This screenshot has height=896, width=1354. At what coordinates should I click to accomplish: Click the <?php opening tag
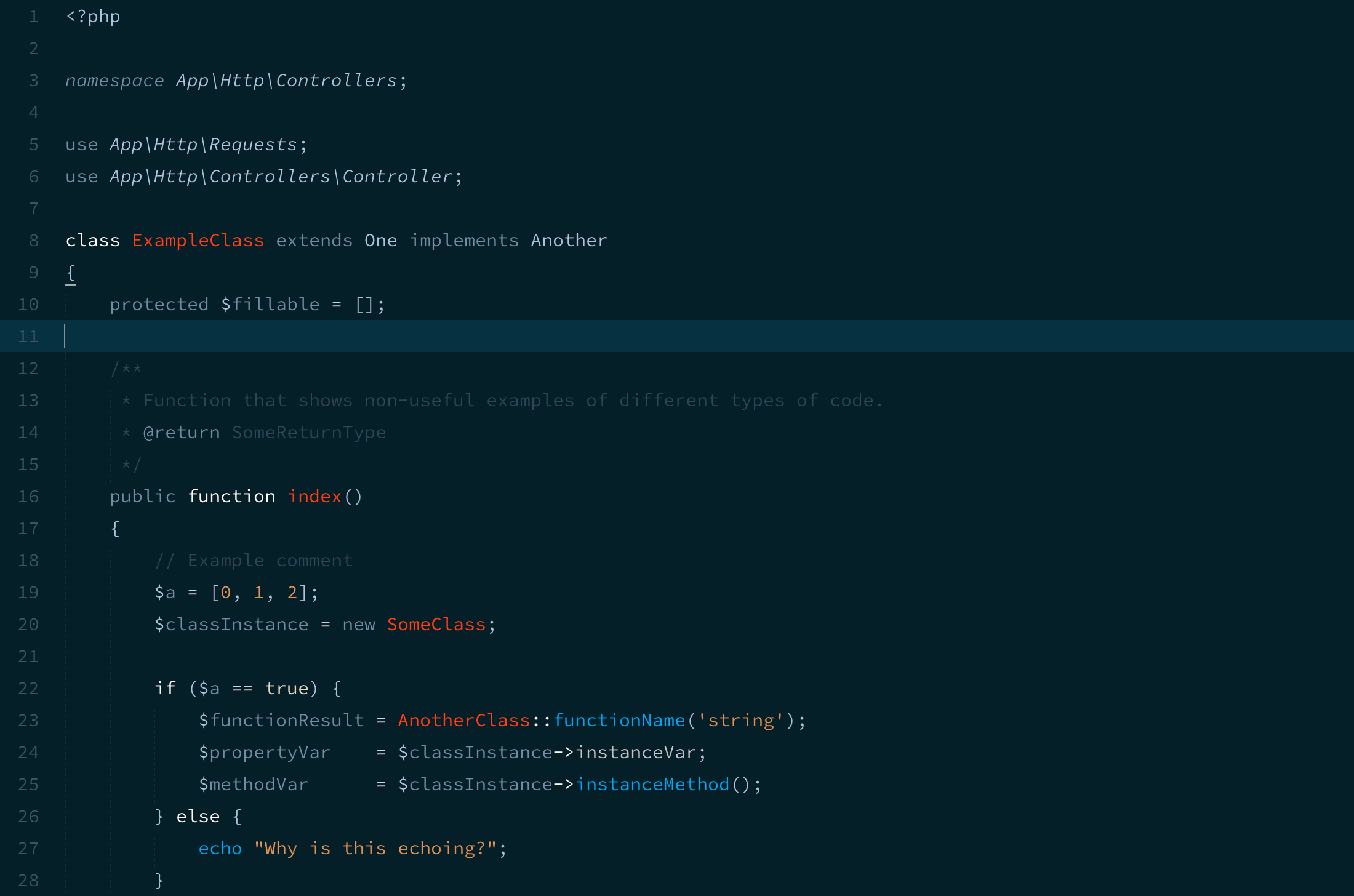tap(93, 17)
